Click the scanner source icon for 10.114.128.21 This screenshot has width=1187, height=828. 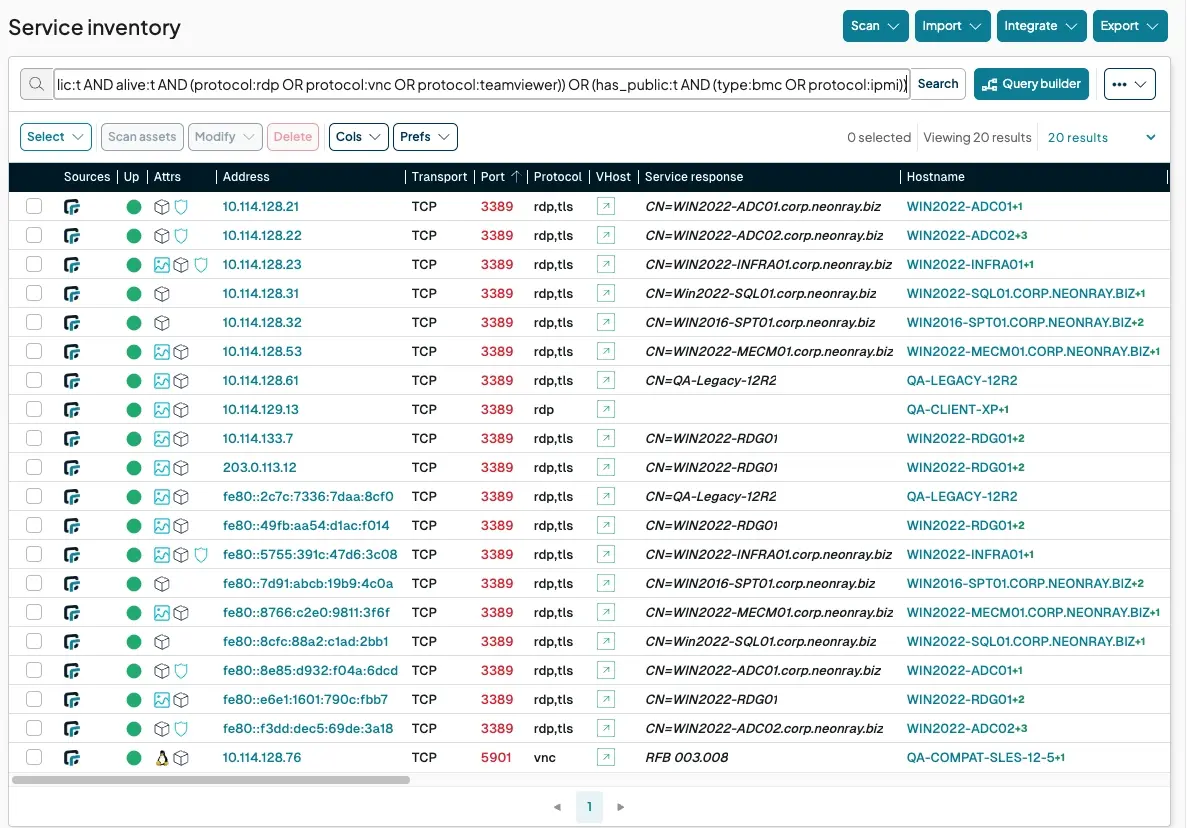point(72,206)
